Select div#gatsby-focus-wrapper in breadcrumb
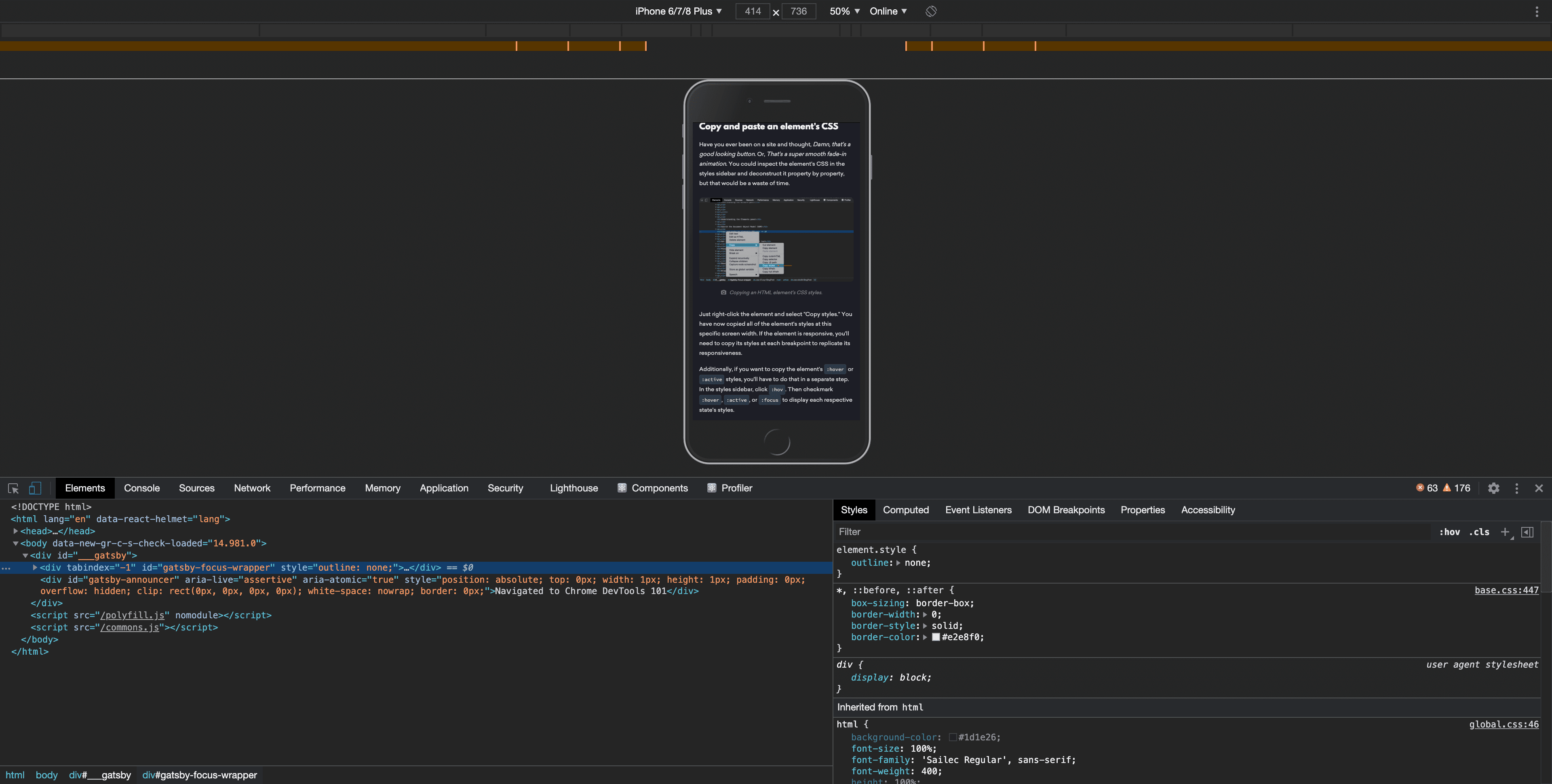Image resolution: width=1552 pixels, height=784 pixels. click(199, 775)
